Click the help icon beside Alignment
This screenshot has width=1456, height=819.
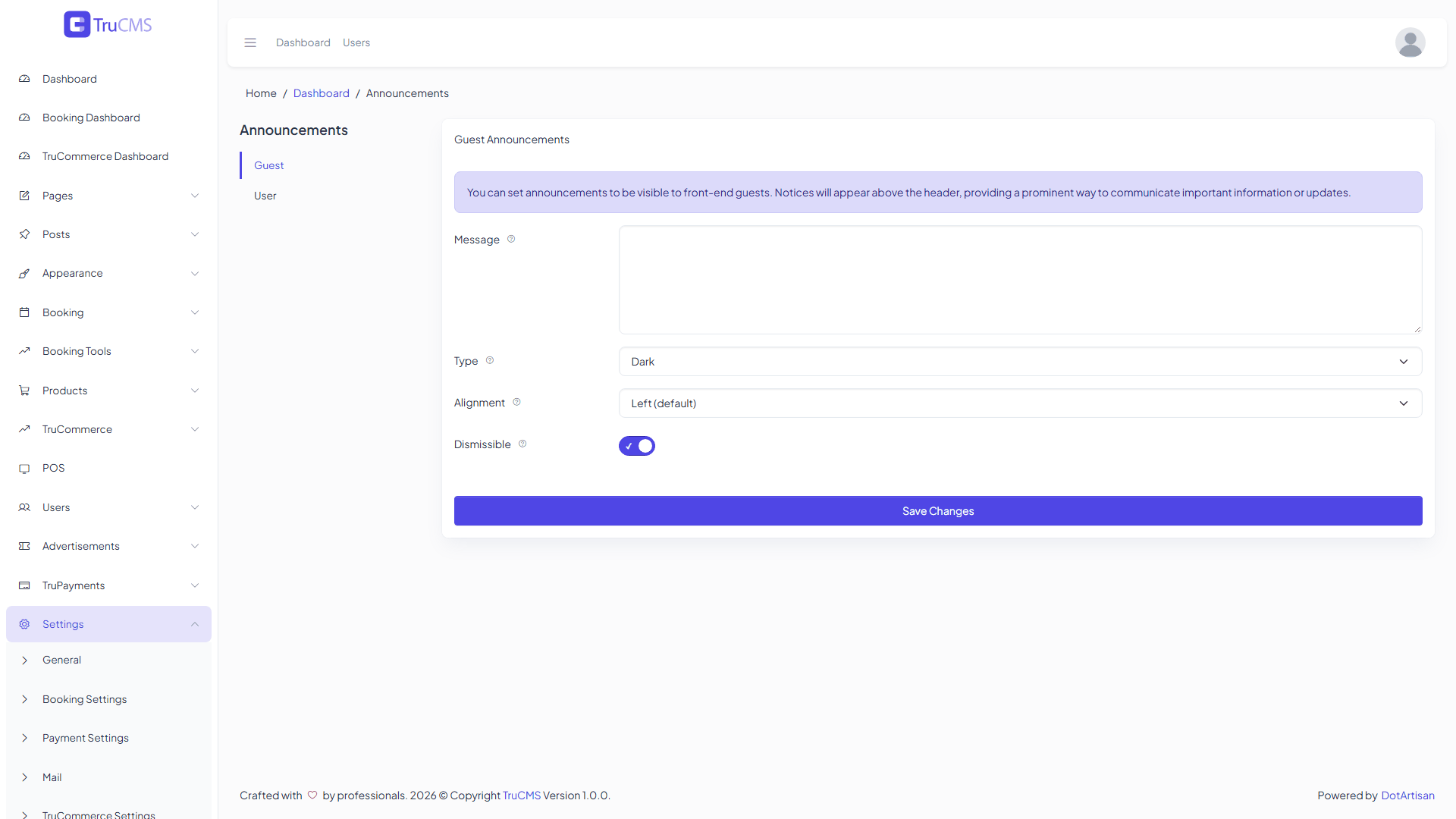coord(516,402)
